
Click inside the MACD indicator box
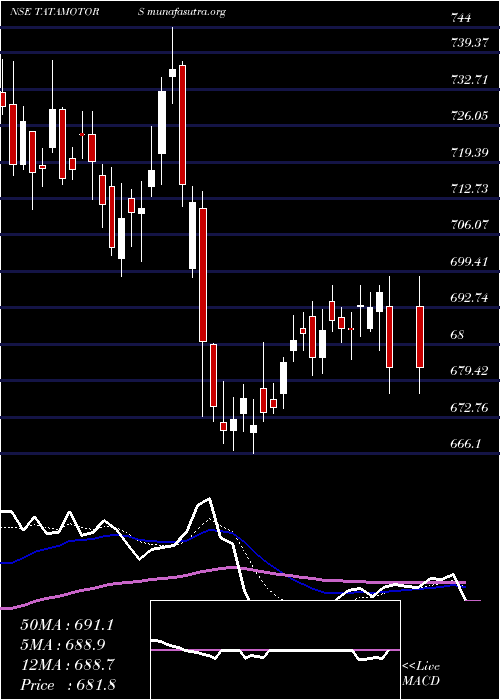[x=275, y=650]
